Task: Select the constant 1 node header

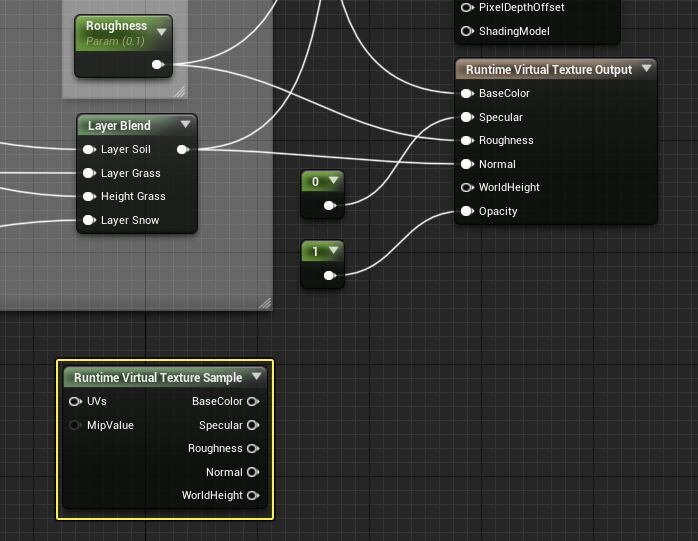Action: click(x=316, y=251)
